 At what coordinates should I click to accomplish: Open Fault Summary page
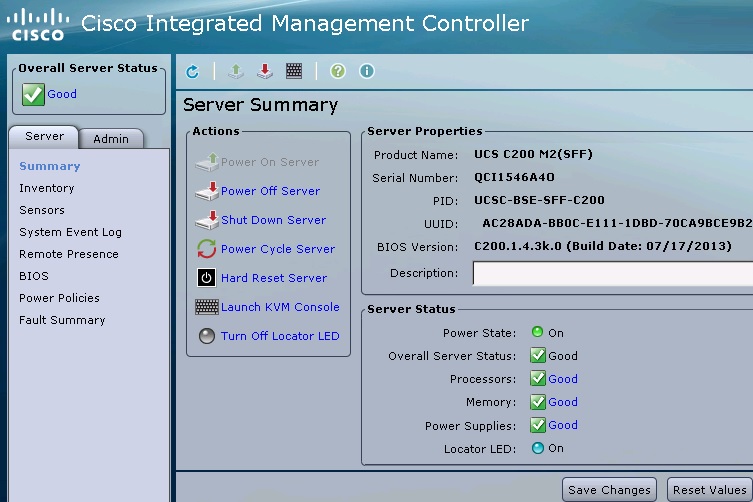tap(62, 320)
